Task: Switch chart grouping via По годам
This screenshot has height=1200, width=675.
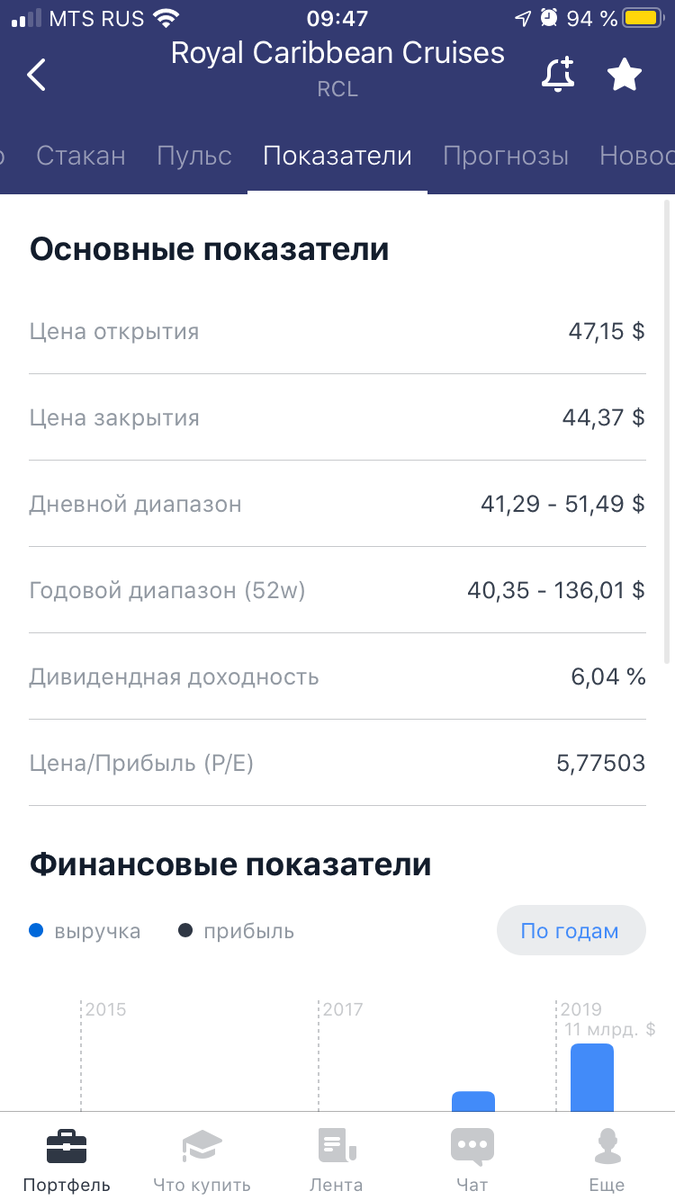Action: coord(571,930)
